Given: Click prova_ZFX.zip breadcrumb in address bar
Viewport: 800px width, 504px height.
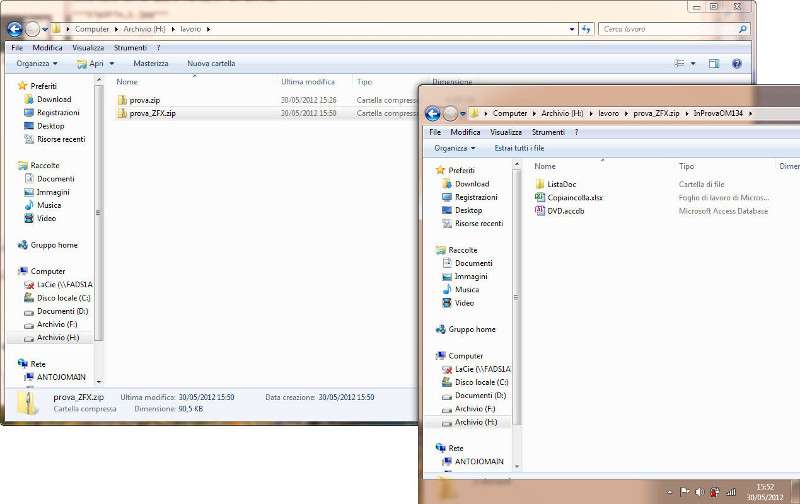Looking at the screenshot, I should point(656,113).
